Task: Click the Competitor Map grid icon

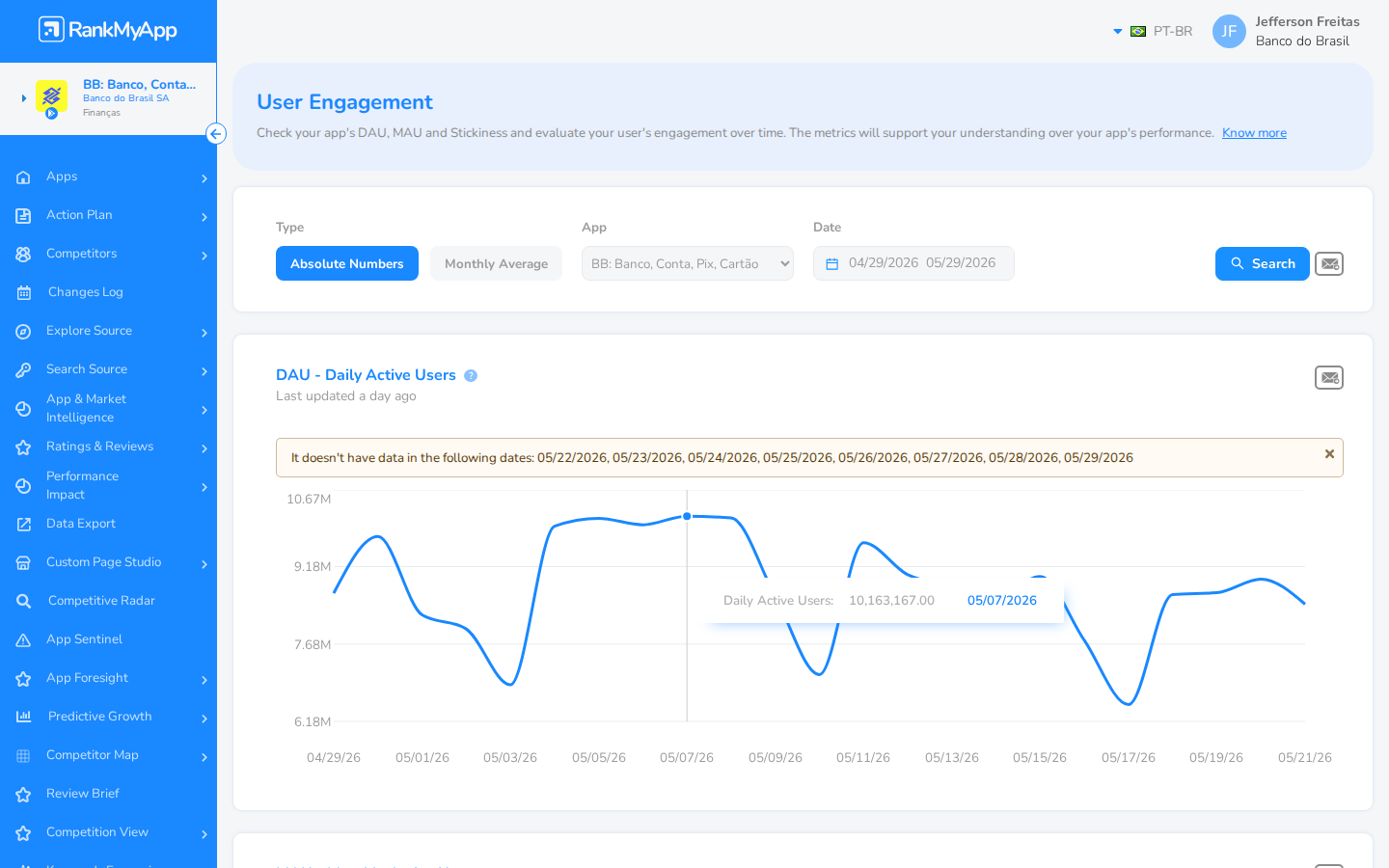Action: [23, 756]
